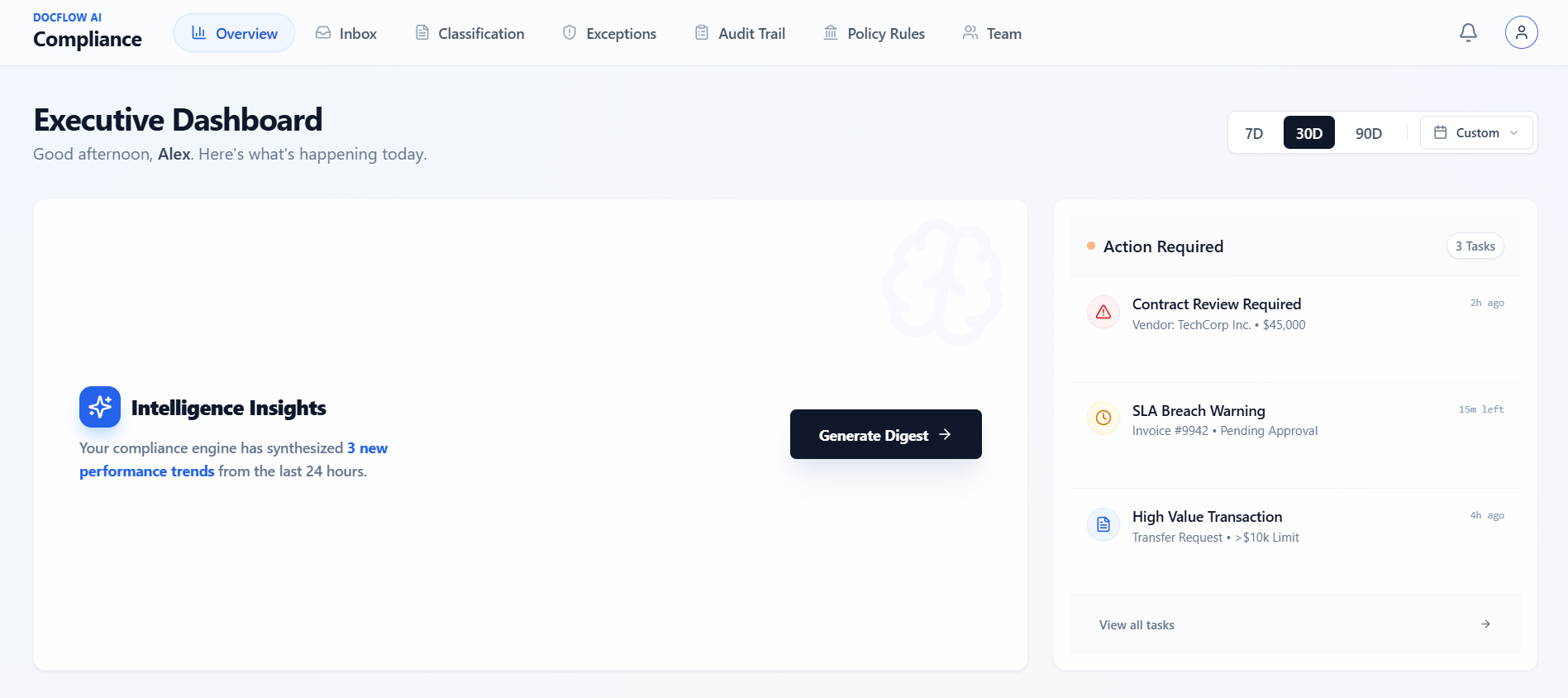Click the clock icon for SLA Breach Warning
The image size is (1568, 698).
tap(1103, 418)
